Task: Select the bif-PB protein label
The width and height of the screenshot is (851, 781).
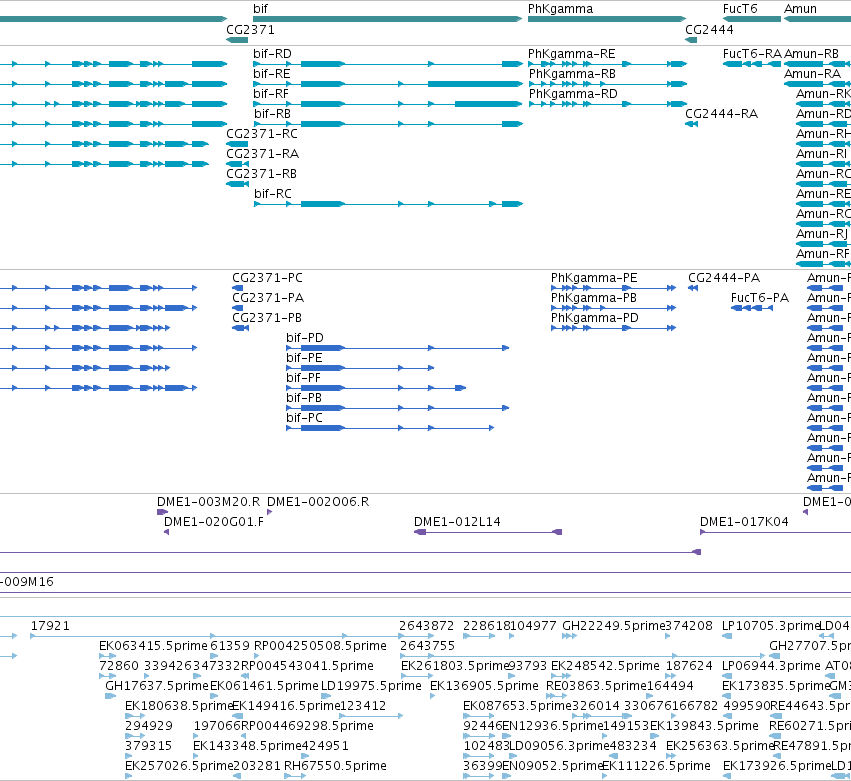Action: (304, 398)
